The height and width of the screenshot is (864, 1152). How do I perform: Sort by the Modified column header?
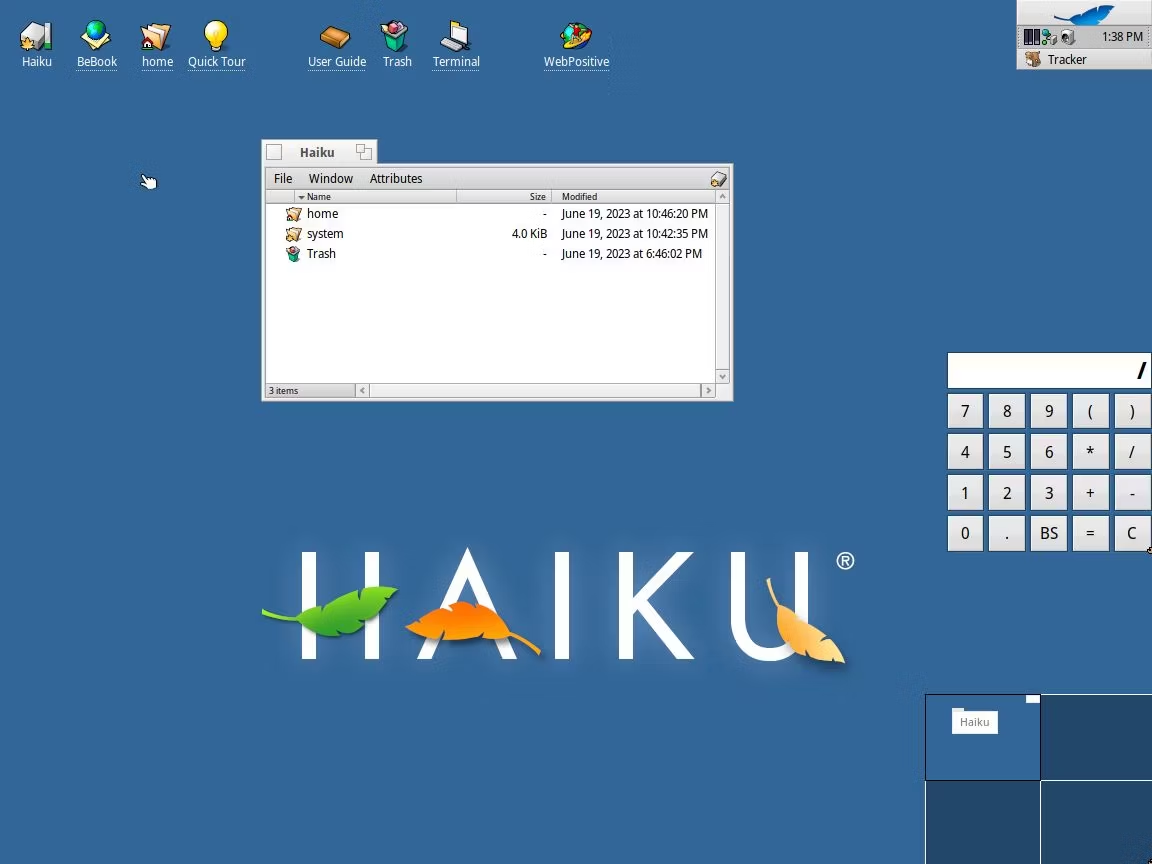(633, 197)
